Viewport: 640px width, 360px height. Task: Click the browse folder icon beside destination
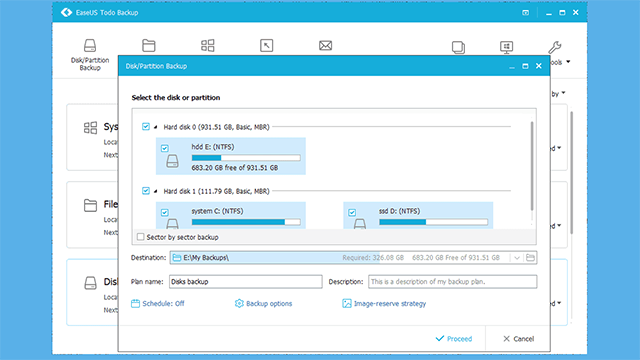coord(530,258)
